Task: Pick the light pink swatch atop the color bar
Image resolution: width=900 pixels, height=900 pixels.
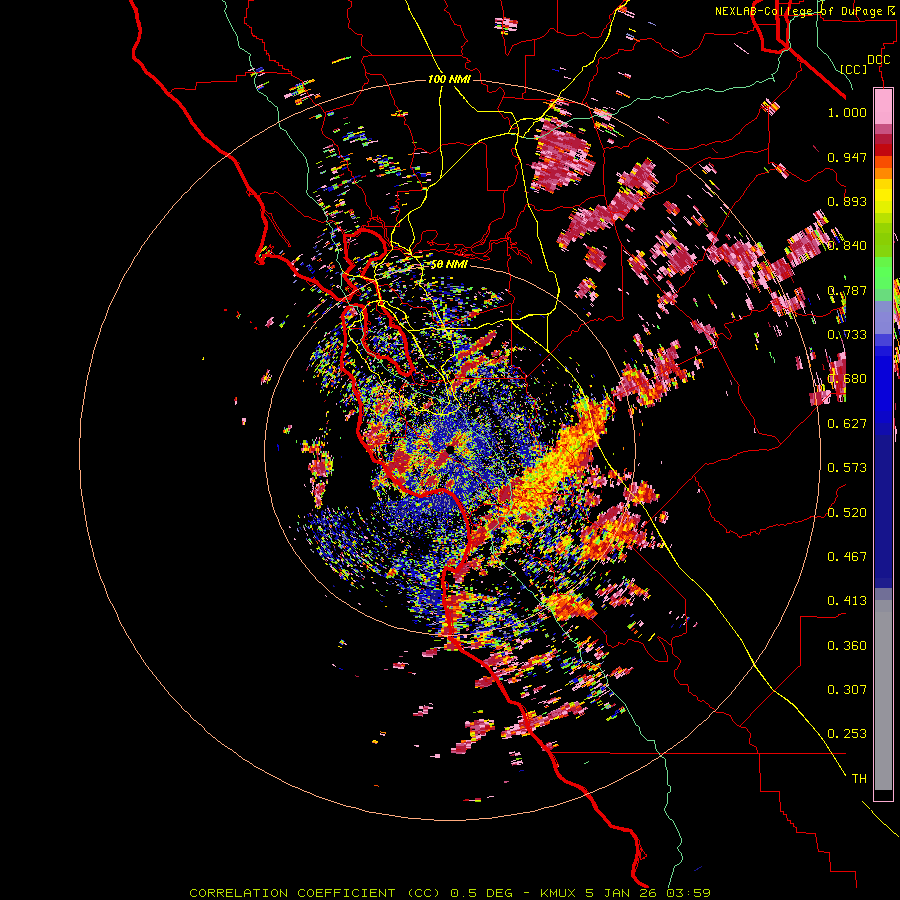Action: click(x=883, y=107)
